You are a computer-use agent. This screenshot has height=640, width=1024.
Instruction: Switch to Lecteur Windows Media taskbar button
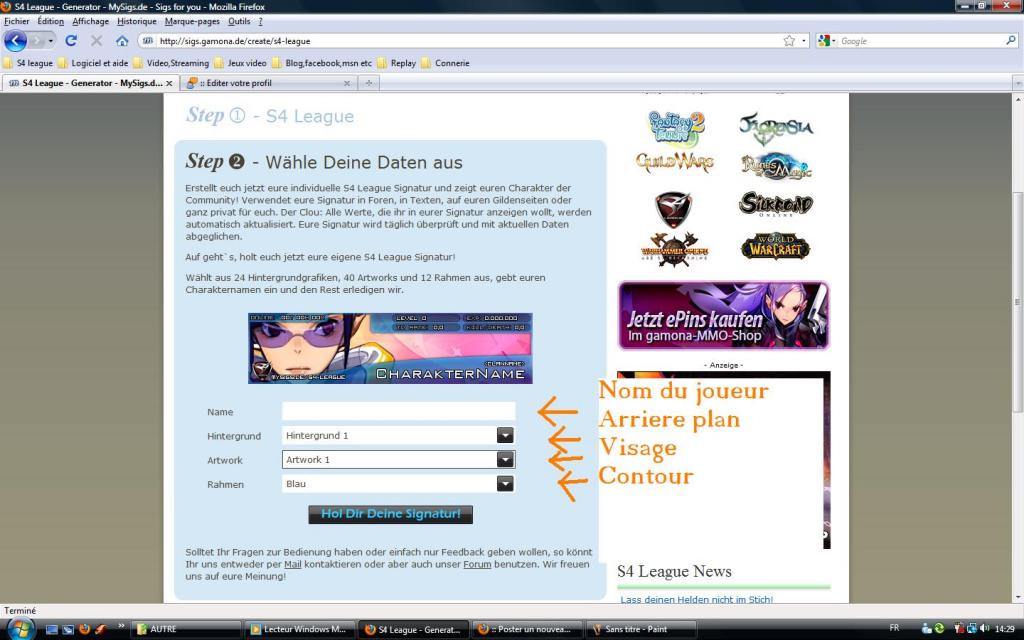coord(300,630)
